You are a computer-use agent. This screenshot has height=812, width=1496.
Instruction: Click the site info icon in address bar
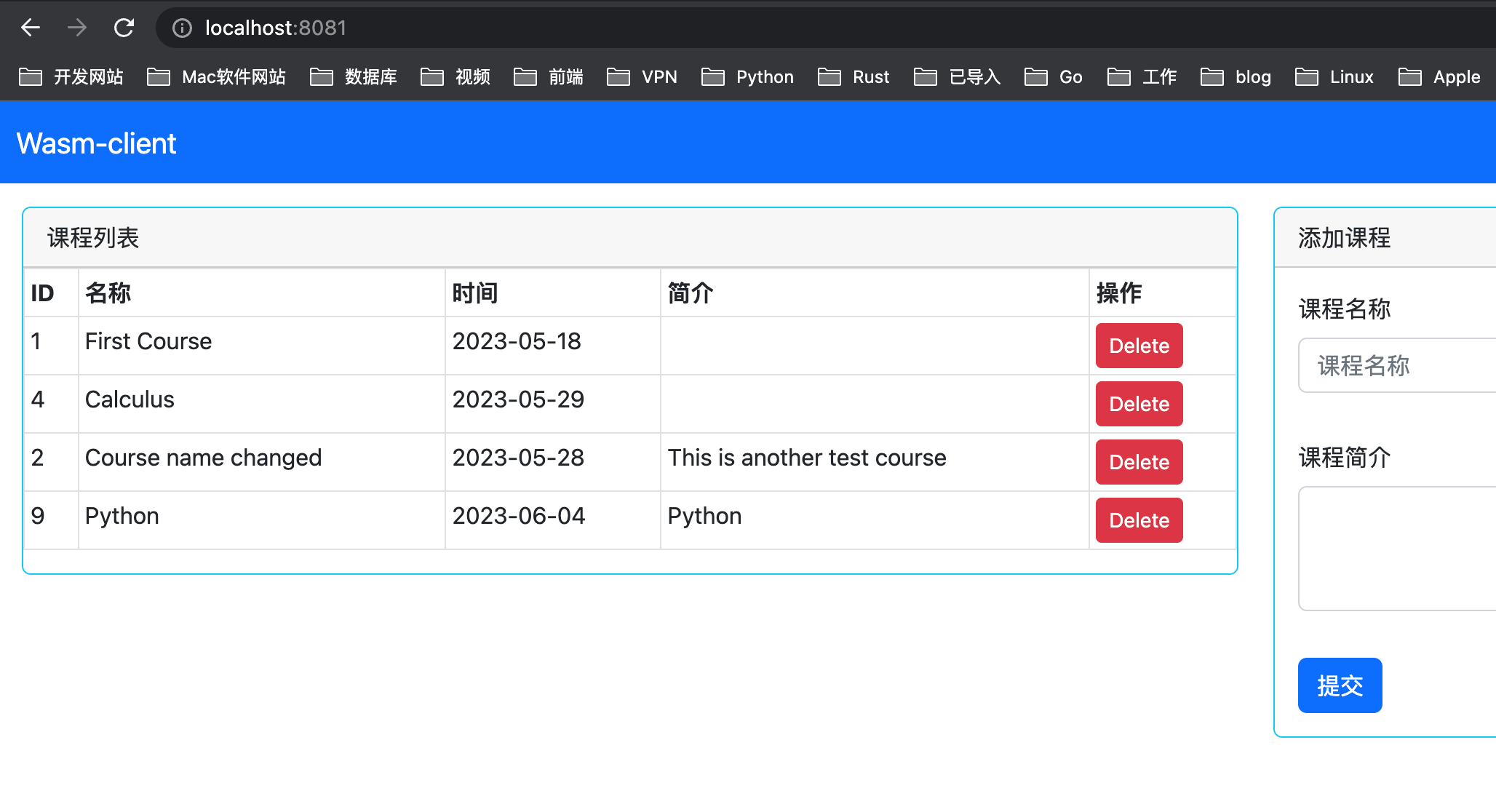[x=182, y=28]
